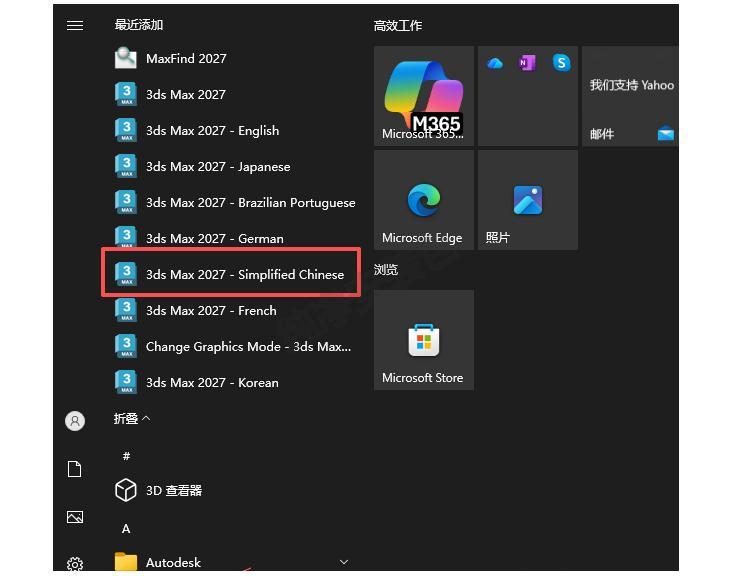Launch MaxFind 2027 from the list
The height and width of the screenshot is (576, 733).
point(232,58)
